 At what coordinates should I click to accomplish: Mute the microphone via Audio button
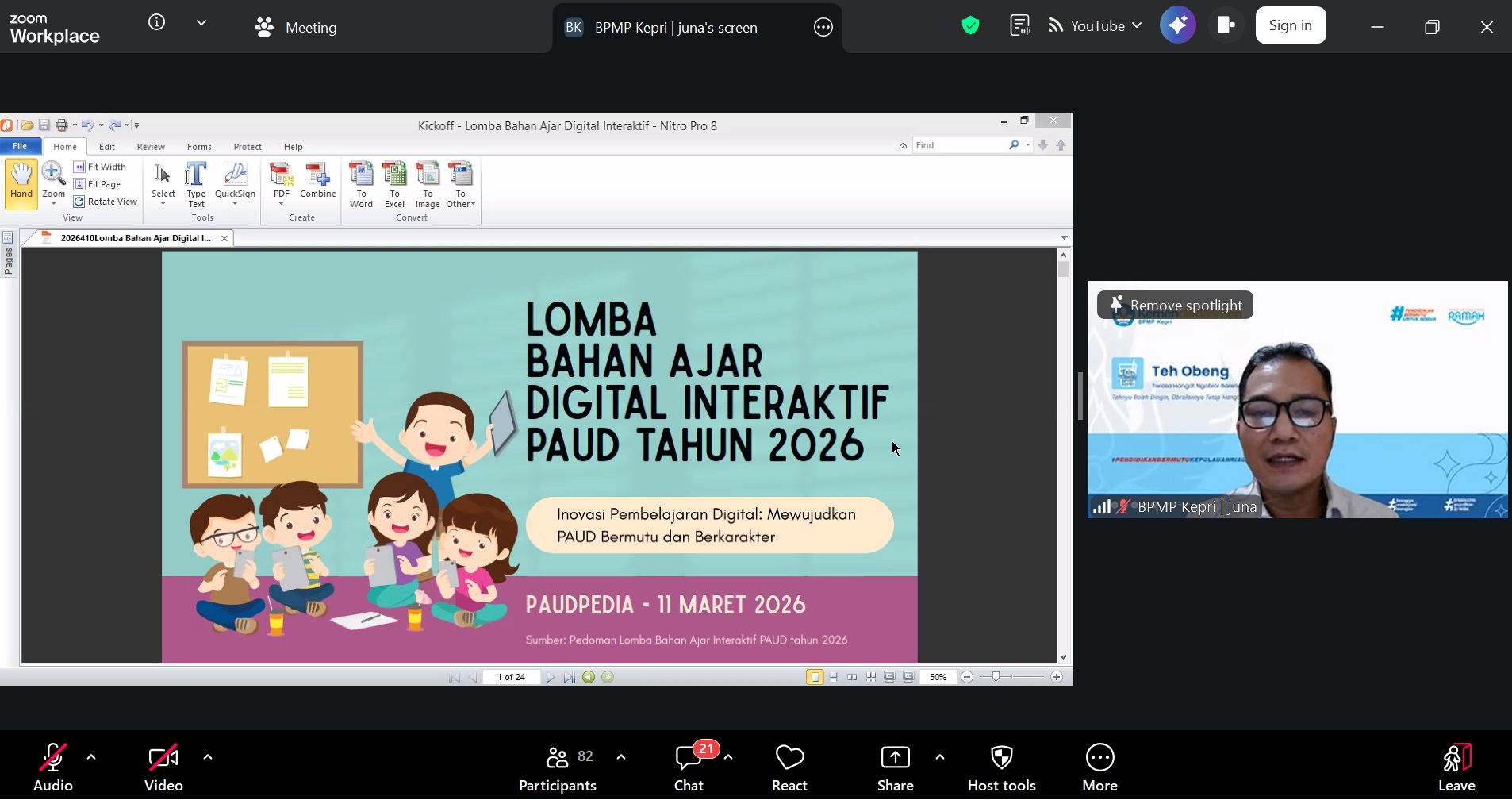tap(52, 764)
